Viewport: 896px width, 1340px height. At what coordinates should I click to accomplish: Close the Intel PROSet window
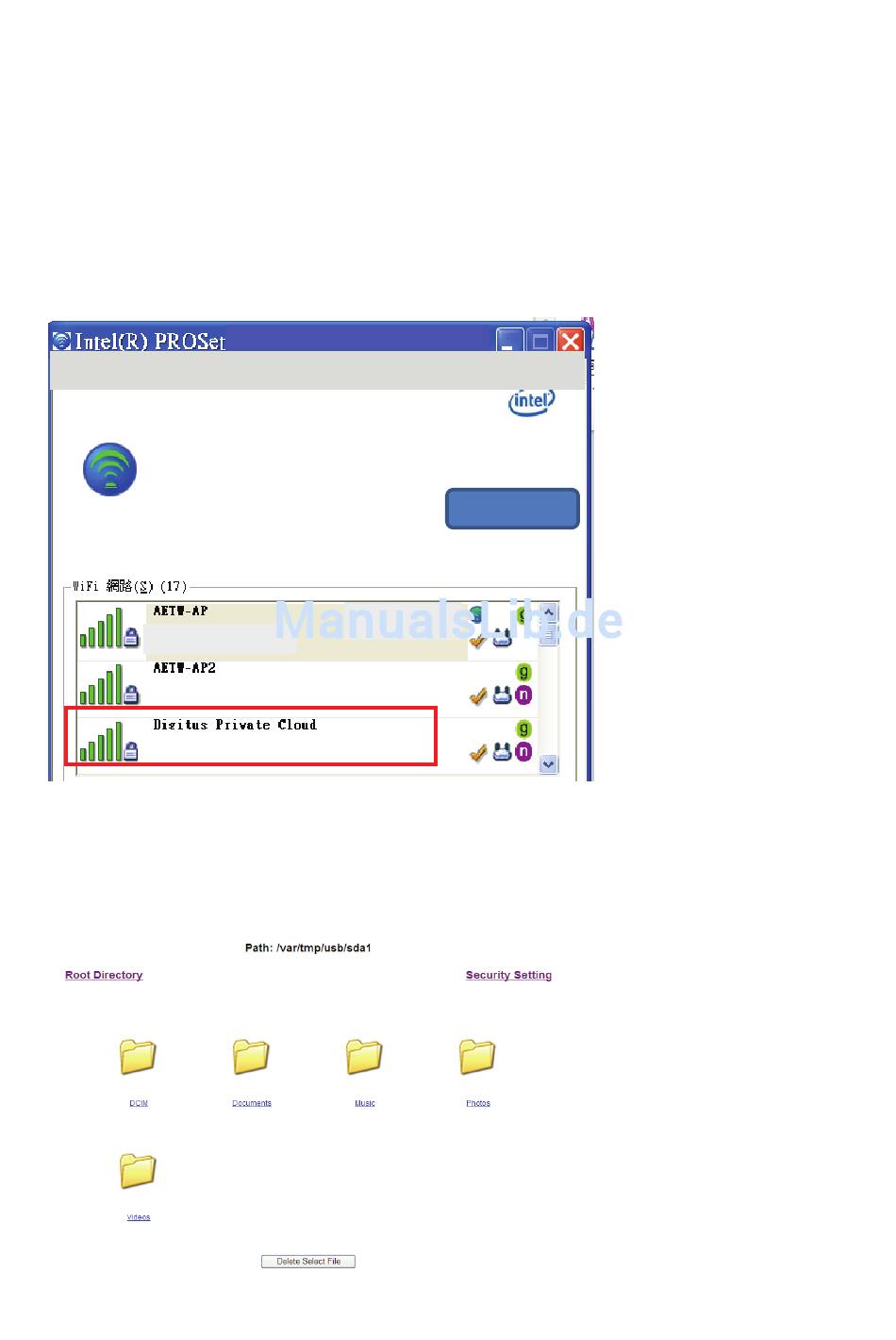coord(571,341)
